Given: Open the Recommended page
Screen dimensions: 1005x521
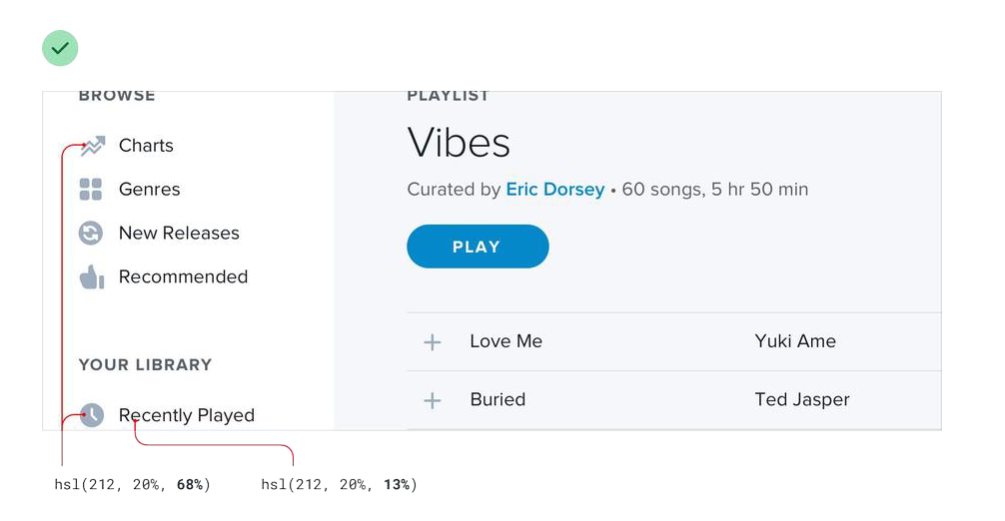Looking at the screenshot, I should point(183,277).
